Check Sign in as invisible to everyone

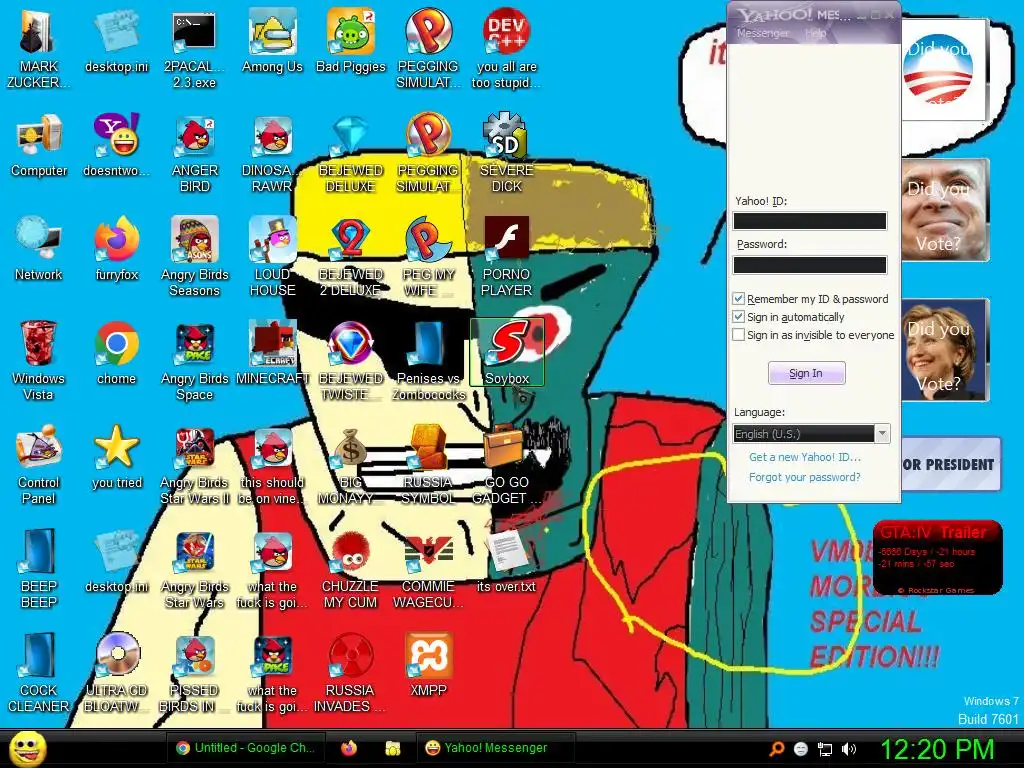pos(739,335)
